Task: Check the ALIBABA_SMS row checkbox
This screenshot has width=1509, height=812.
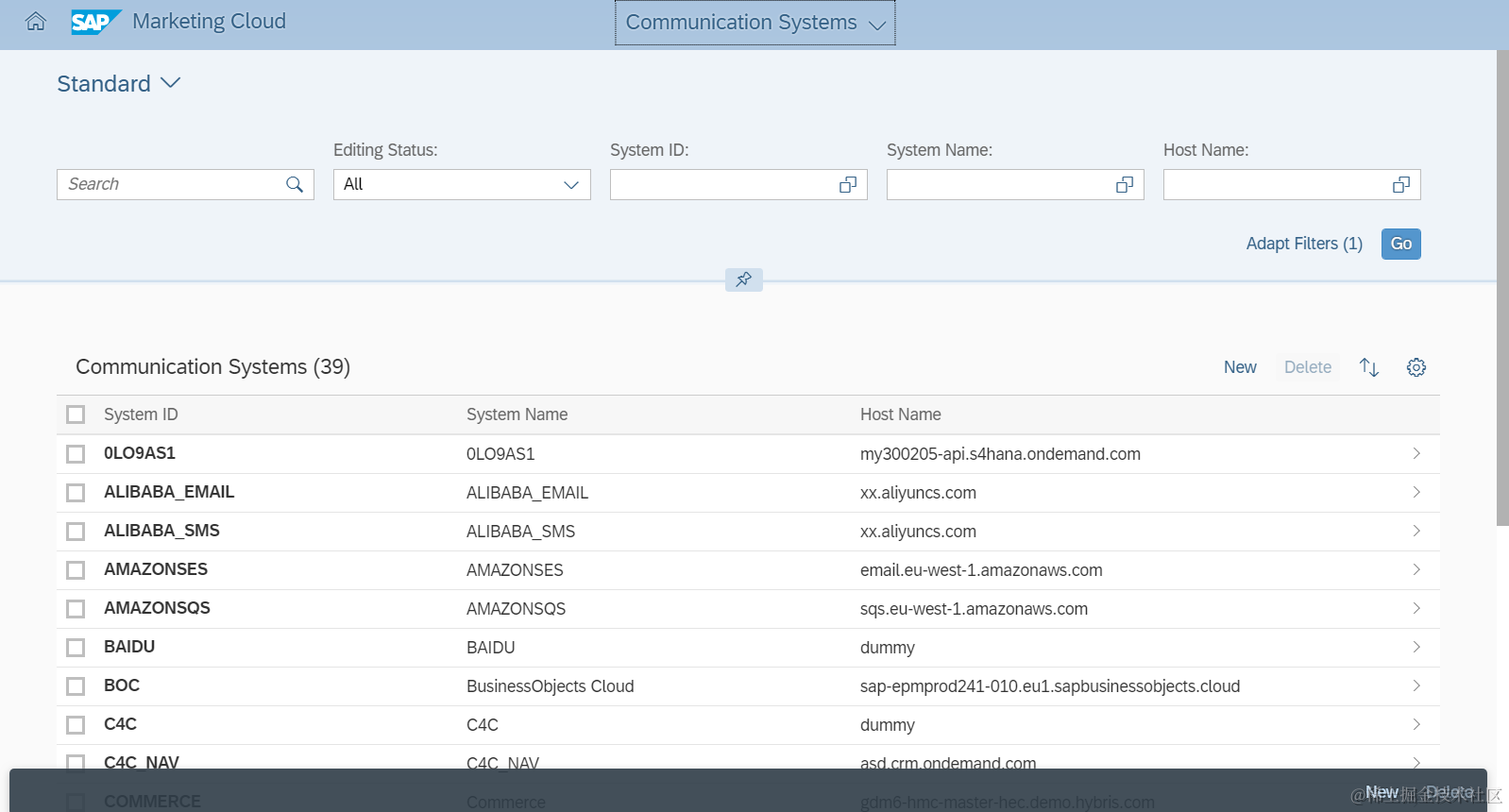Action: (76, 532)
